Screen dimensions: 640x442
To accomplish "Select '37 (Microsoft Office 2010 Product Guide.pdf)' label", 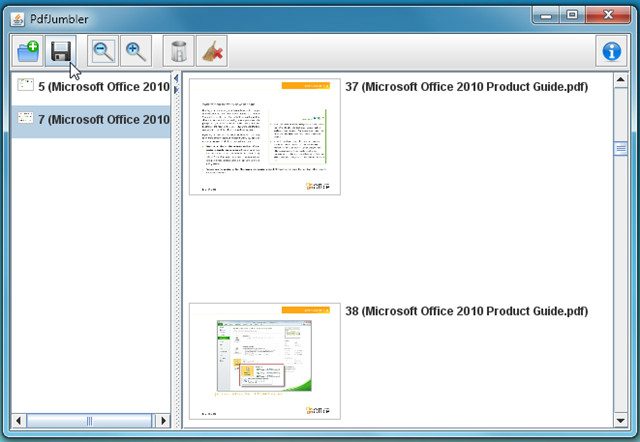I will (467, 87).
